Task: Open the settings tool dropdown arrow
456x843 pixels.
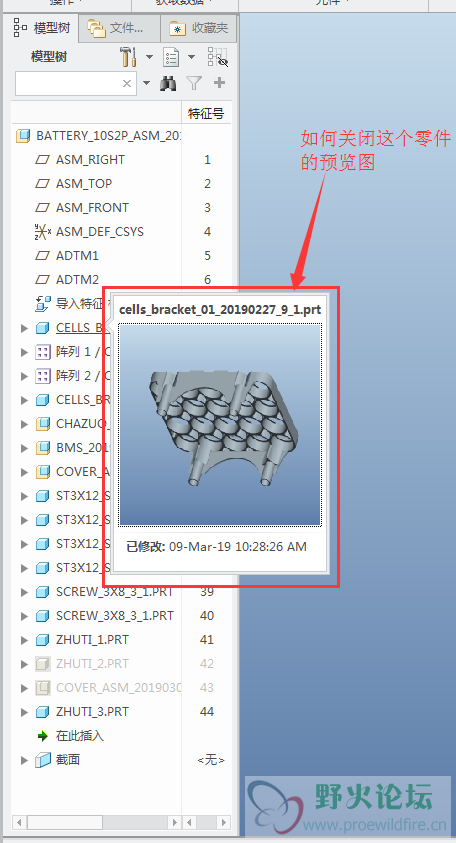Action: pyautogui.click(x=149, y=56)
